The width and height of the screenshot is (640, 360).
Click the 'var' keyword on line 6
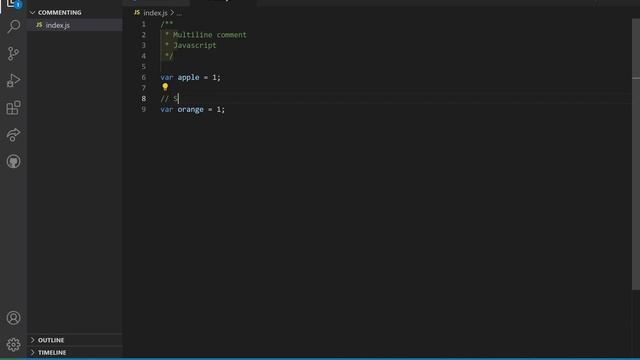tap(167, 77)
